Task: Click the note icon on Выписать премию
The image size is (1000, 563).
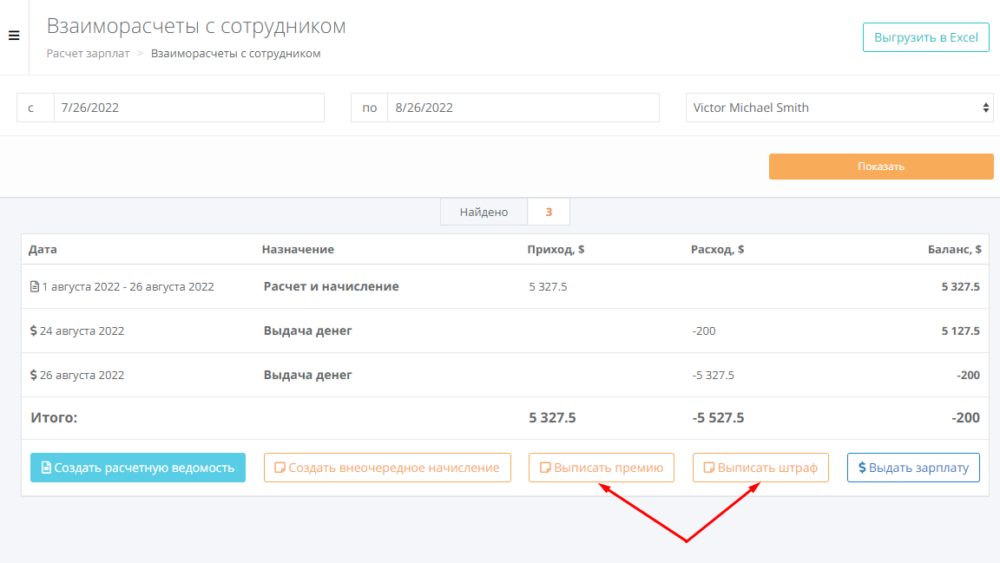Action: [x=545, y=468]
